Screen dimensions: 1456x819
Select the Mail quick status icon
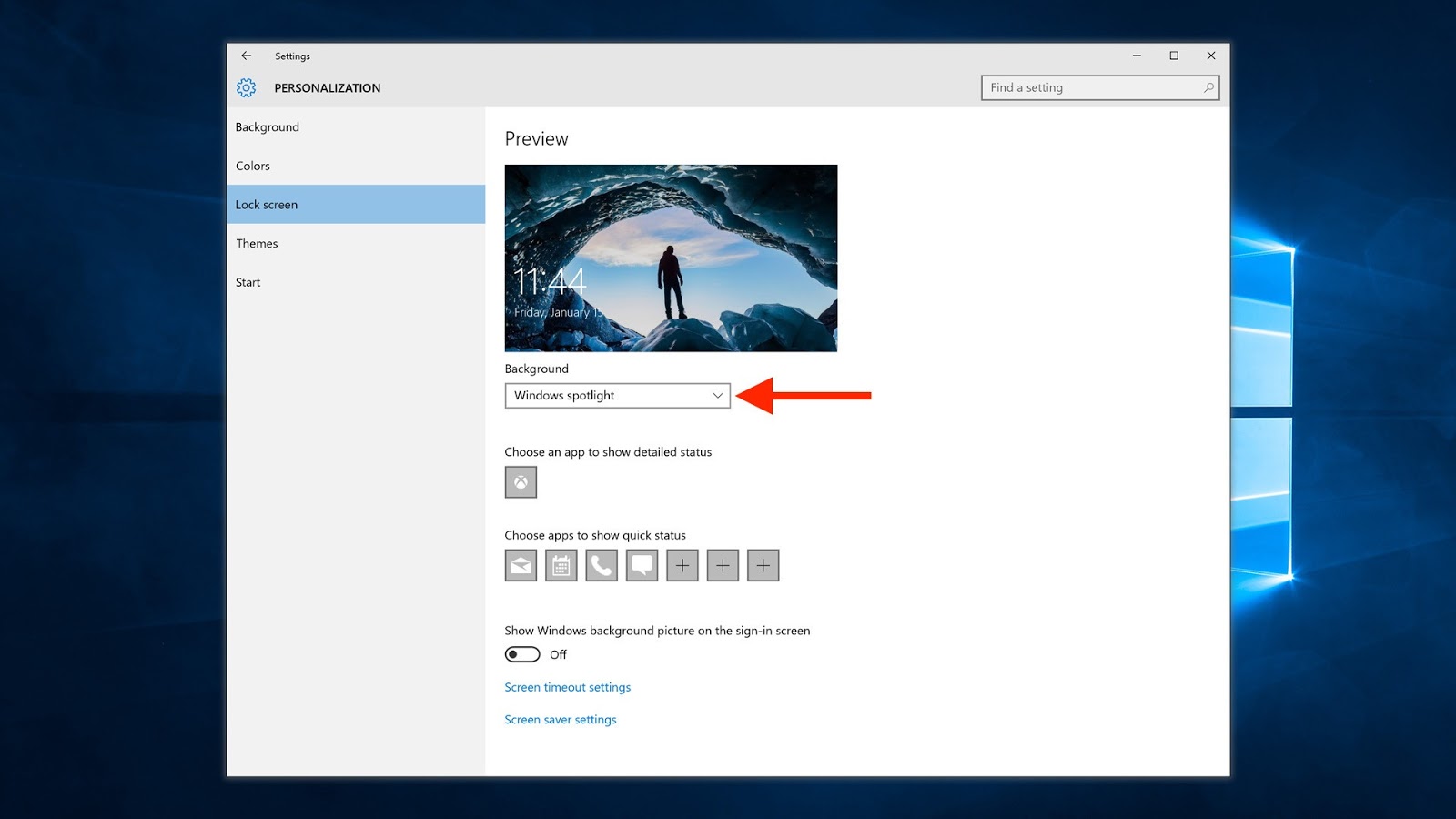520,564
